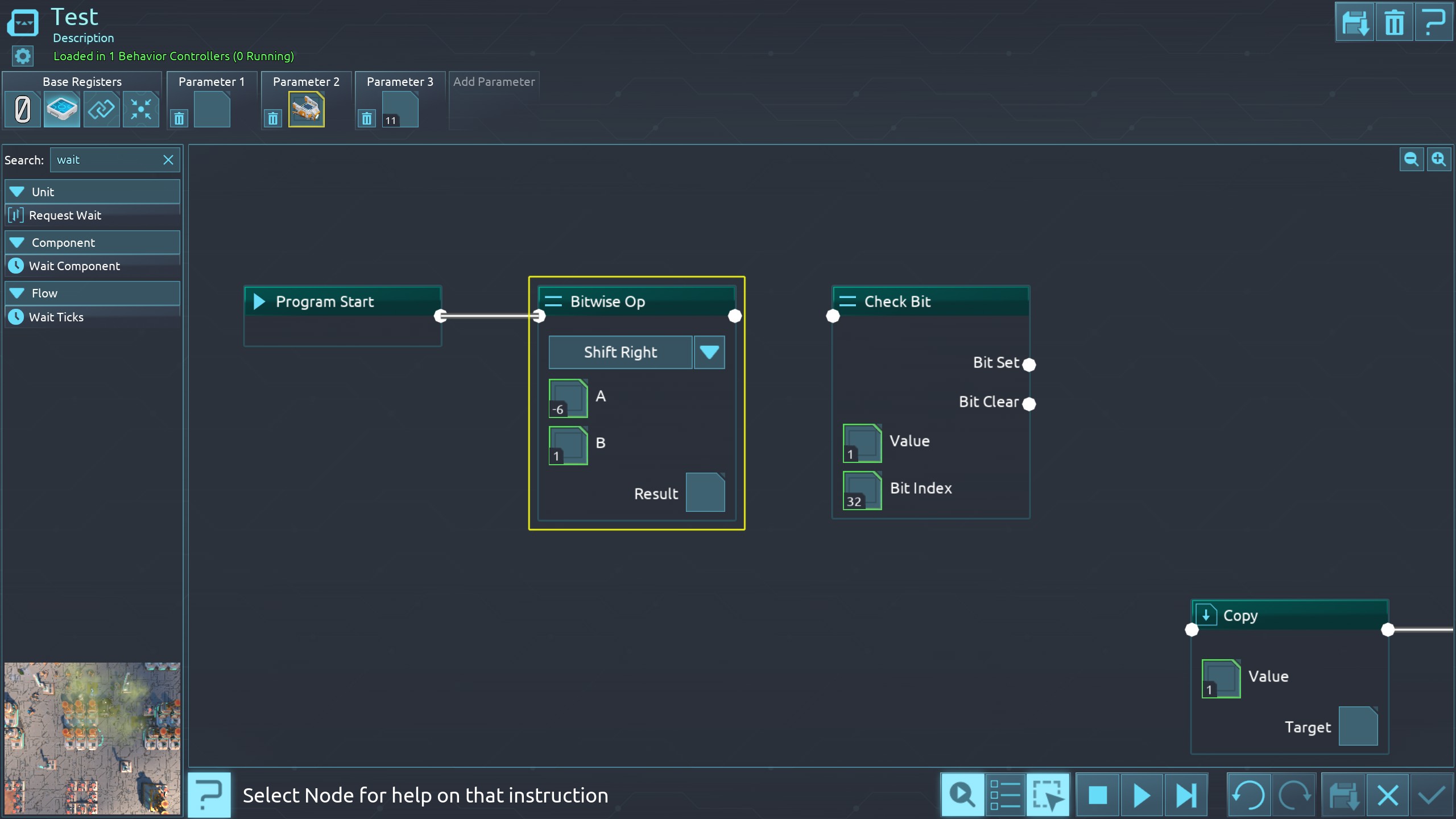This screenshot has width=1456, height=819.
Task: Click the zoom out magnifier icon
Action: [x=1411, y=160]
